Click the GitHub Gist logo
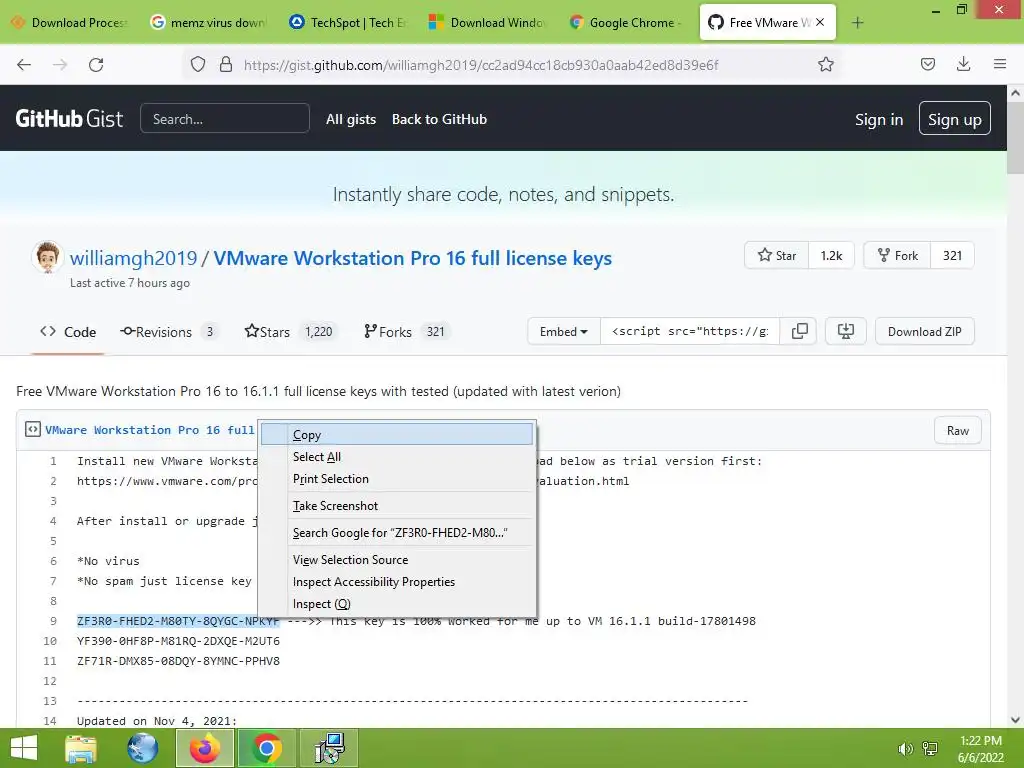Image resolution: width=1024 pixels, height=768 pixels. tap(69, 118)
